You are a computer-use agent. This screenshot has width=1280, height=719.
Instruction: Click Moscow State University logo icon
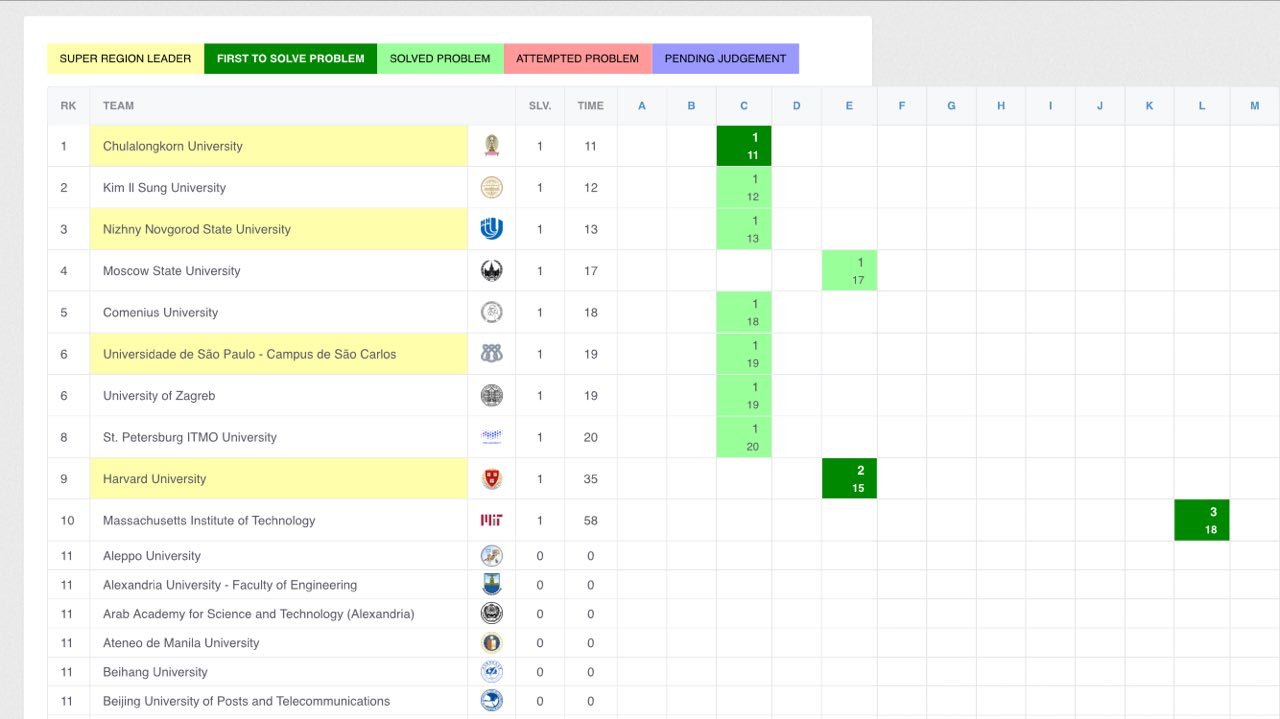[491, 271]
